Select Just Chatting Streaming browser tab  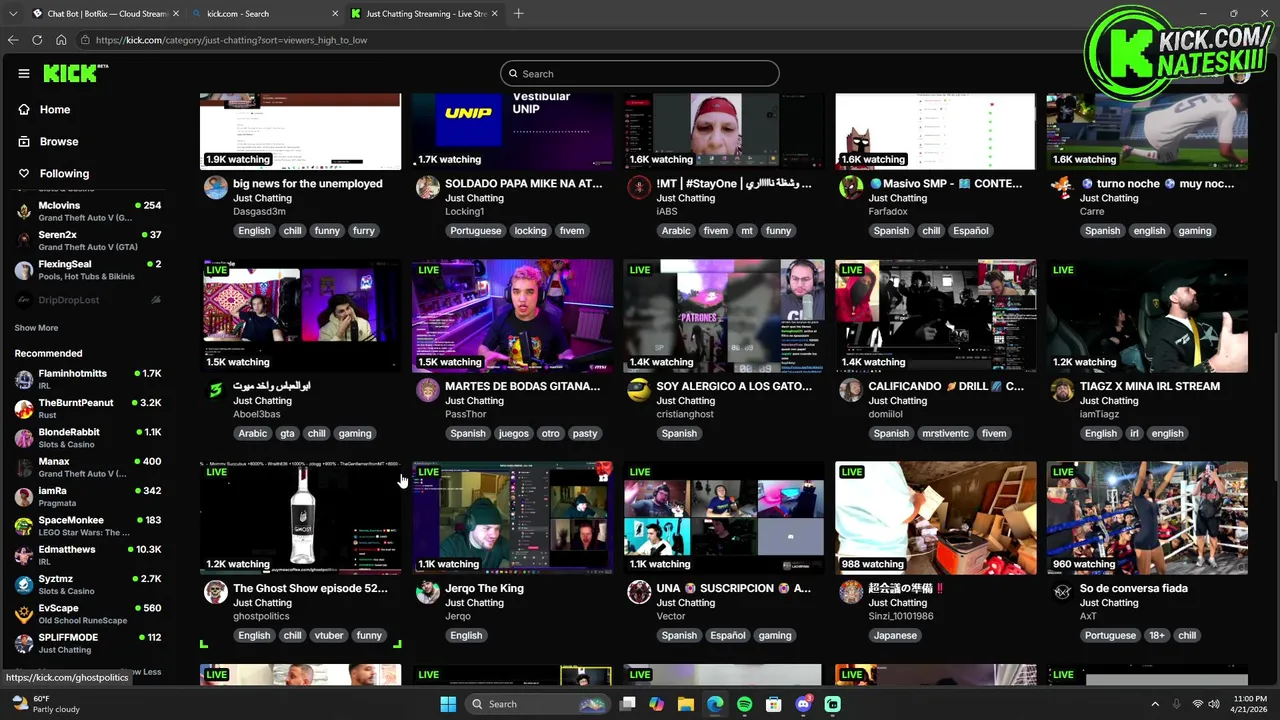[424, 14]
